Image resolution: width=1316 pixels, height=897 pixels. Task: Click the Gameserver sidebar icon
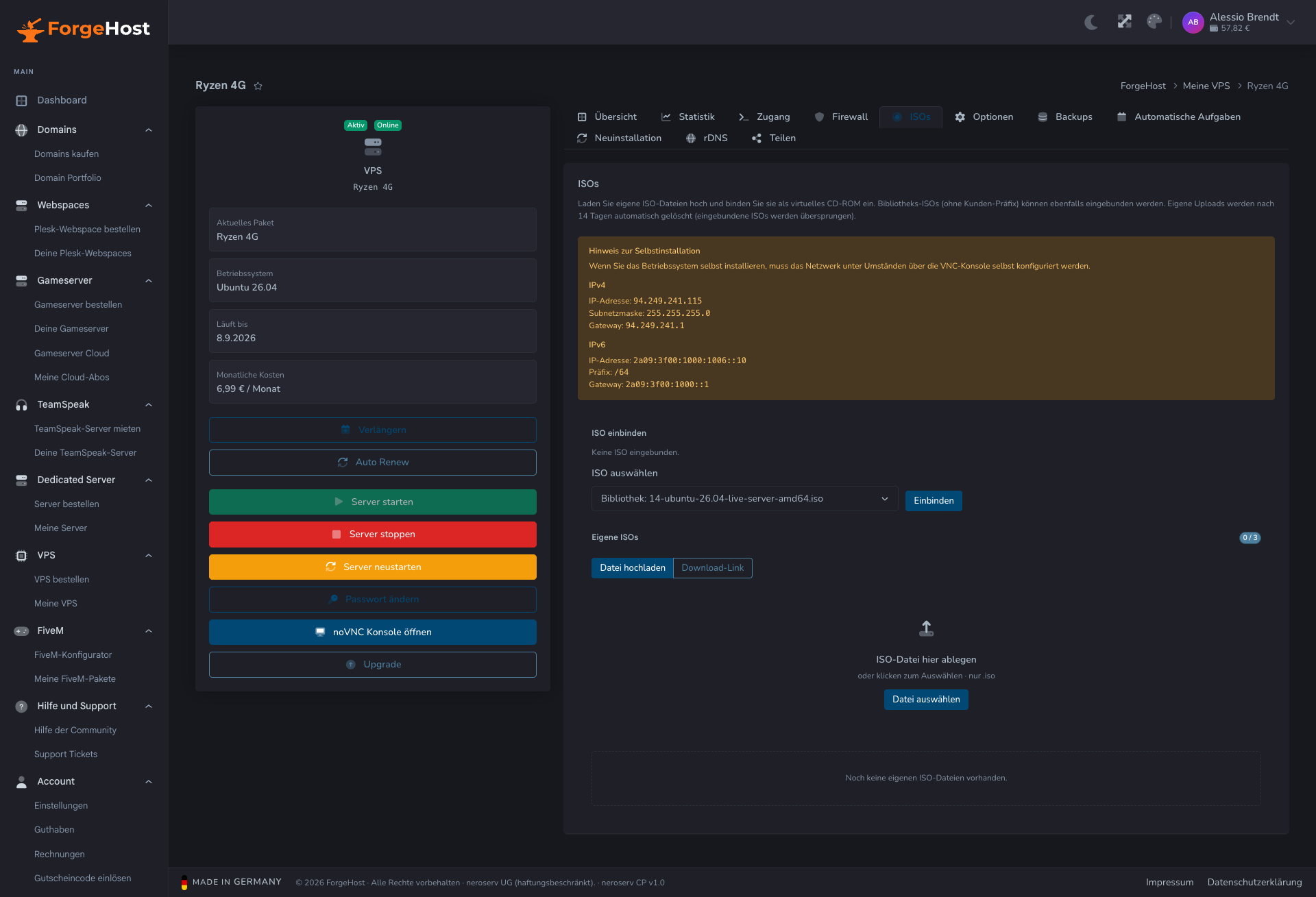[x=21, y=280]
